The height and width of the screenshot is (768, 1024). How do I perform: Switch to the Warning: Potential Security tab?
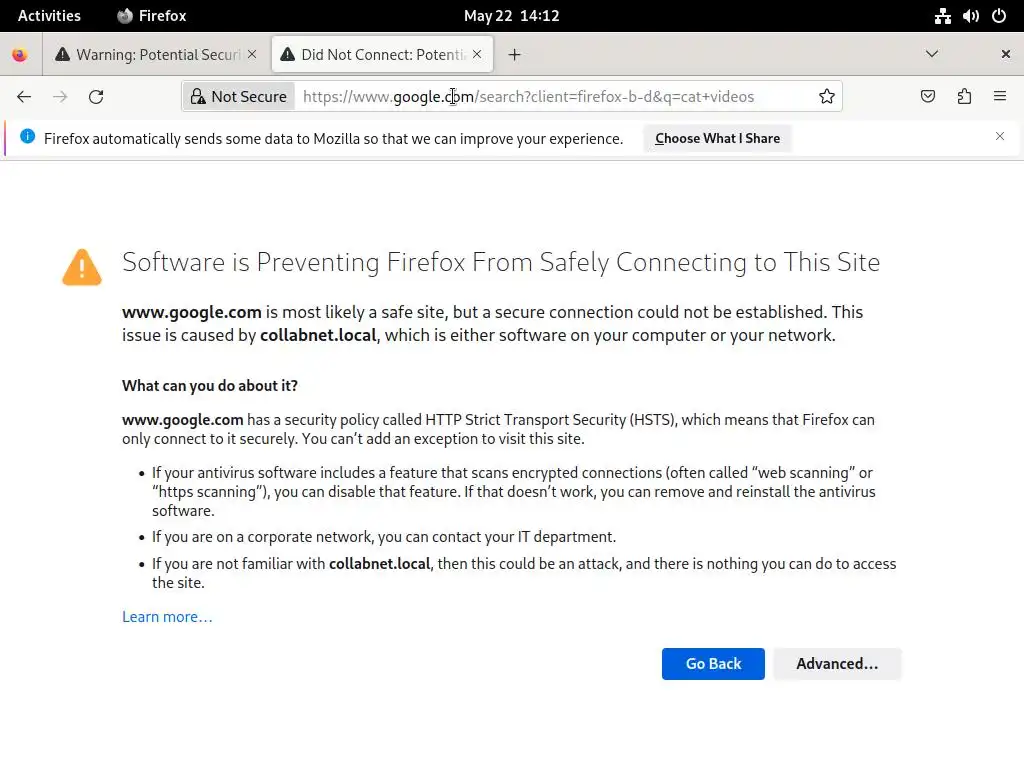click(x=150, y=55)
